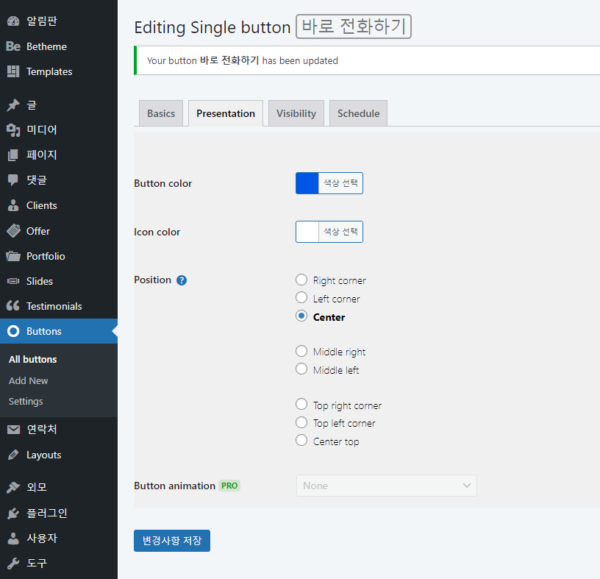Choose the Top right corner radio button
Viewport: 600px width, 579px height.
coord(302,405)
